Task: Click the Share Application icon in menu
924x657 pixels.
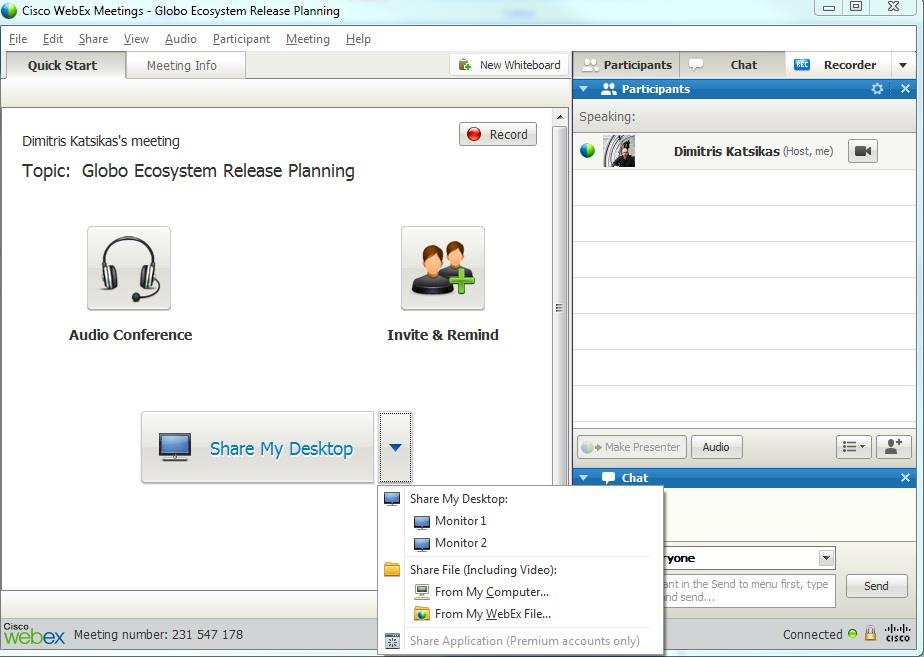Action: tap(392, 641)
